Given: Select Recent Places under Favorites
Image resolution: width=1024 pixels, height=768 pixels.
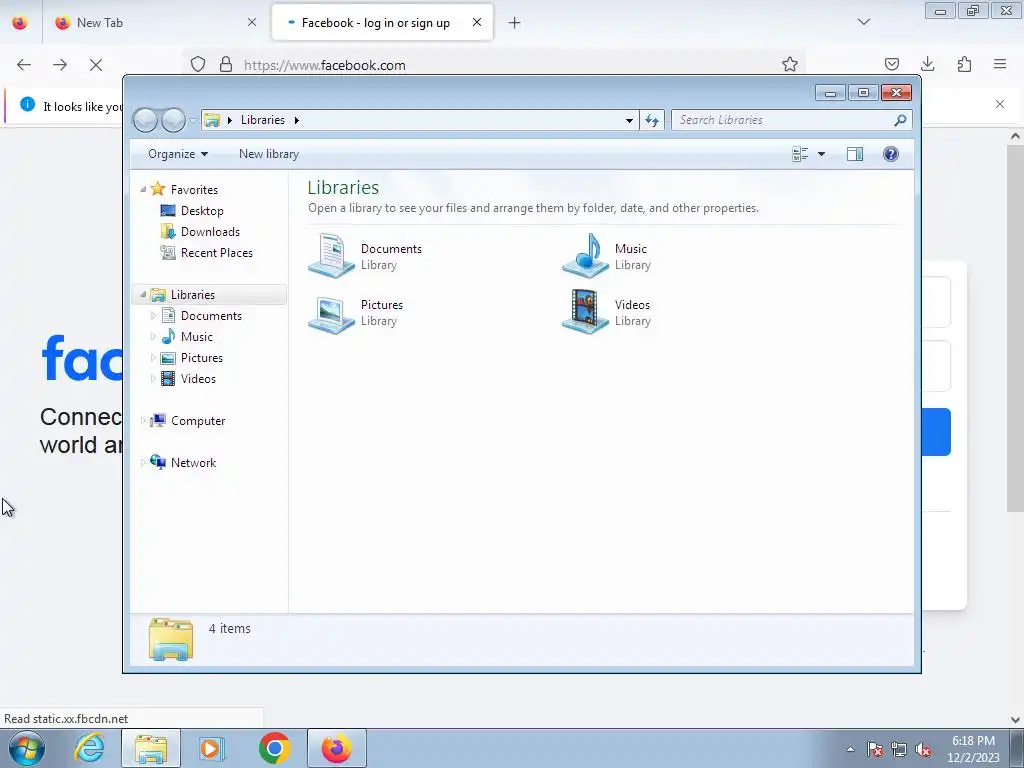Looking at the screenshot, I should click(x=216, y=253).
